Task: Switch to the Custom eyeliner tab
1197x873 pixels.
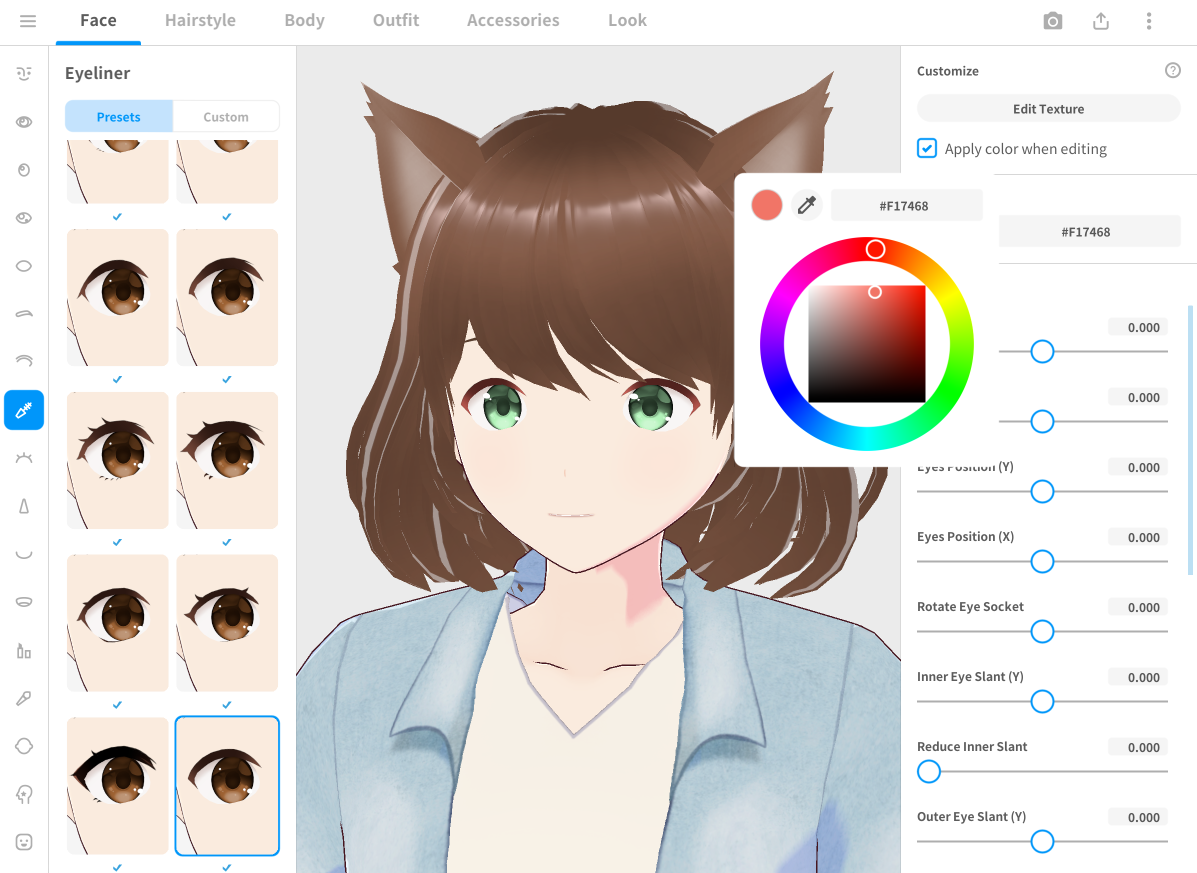Action: tap(226, 117)
